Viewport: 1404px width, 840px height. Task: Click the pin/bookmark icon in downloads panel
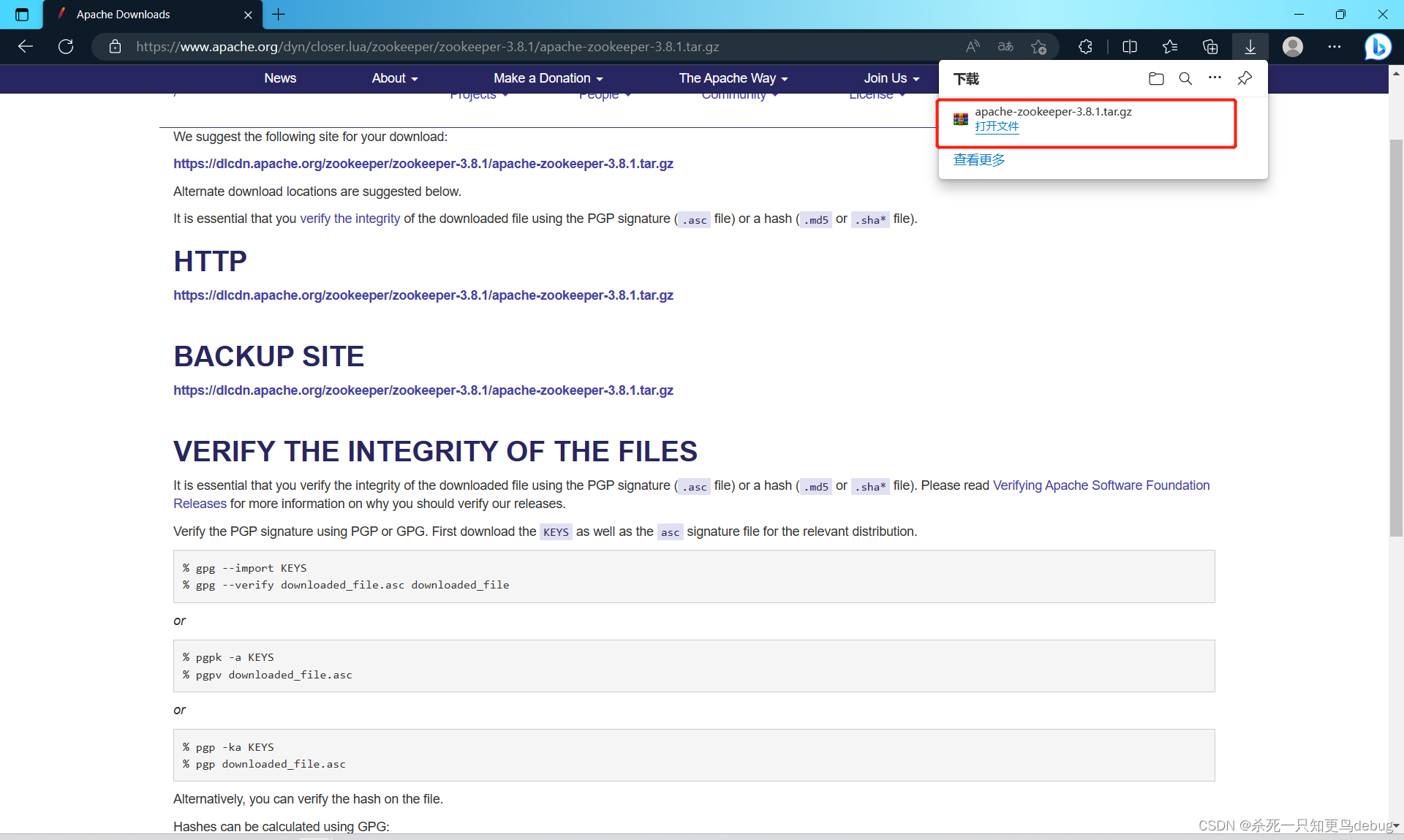point(1246,77)
